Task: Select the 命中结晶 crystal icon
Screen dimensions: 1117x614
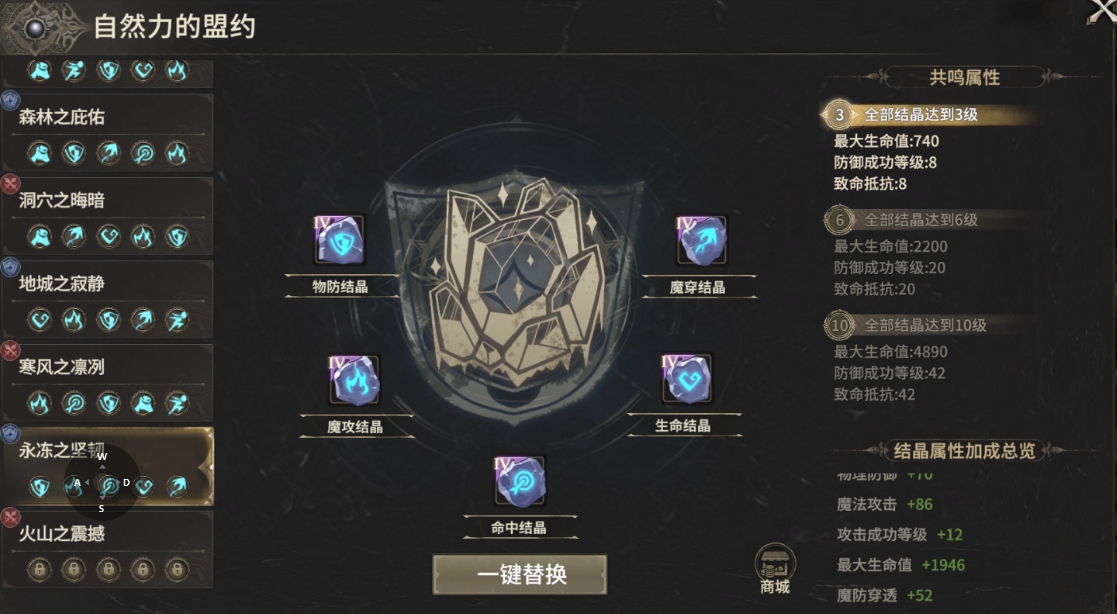Action: (x=519, y=482)
